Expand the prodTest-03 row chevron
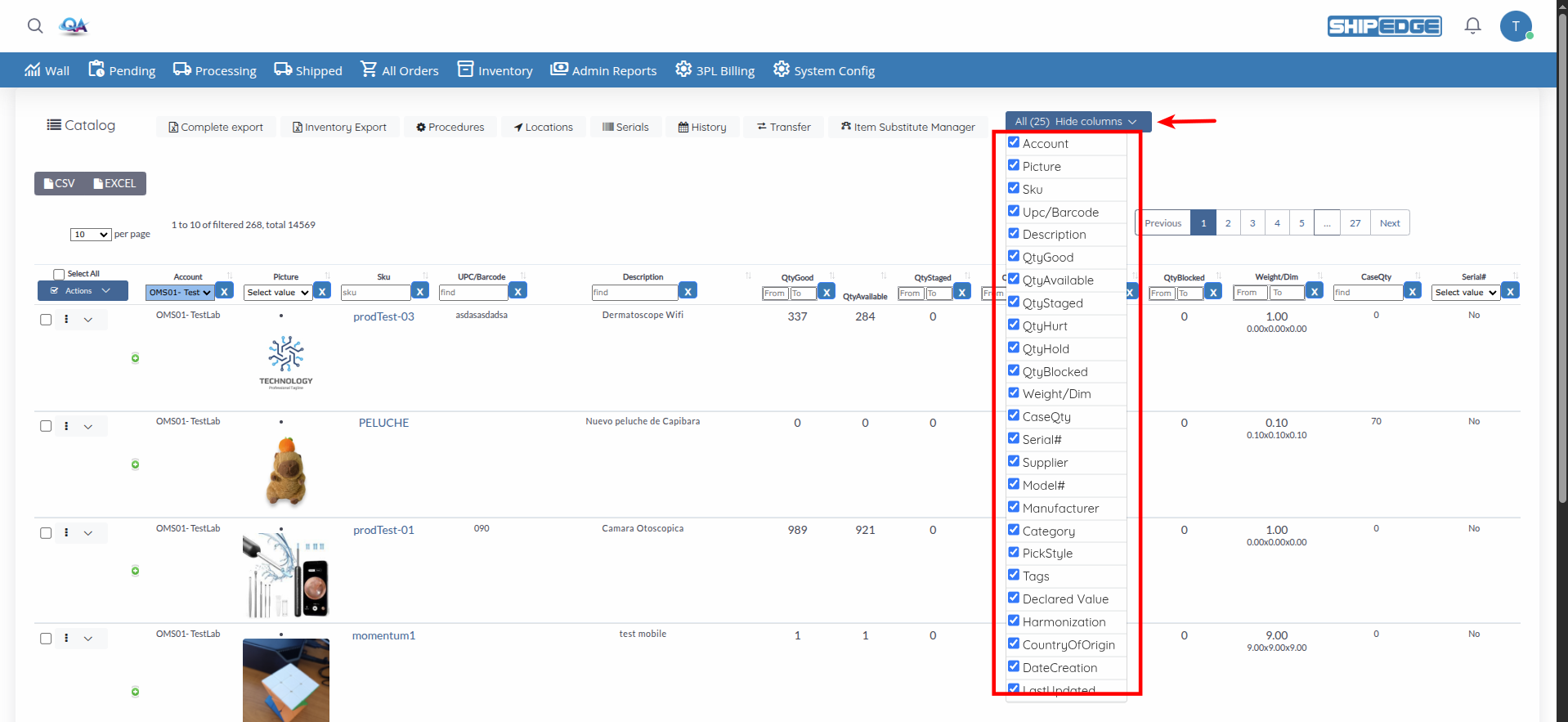The width and height of the screenshot is (1568, 722). point(88,320)
